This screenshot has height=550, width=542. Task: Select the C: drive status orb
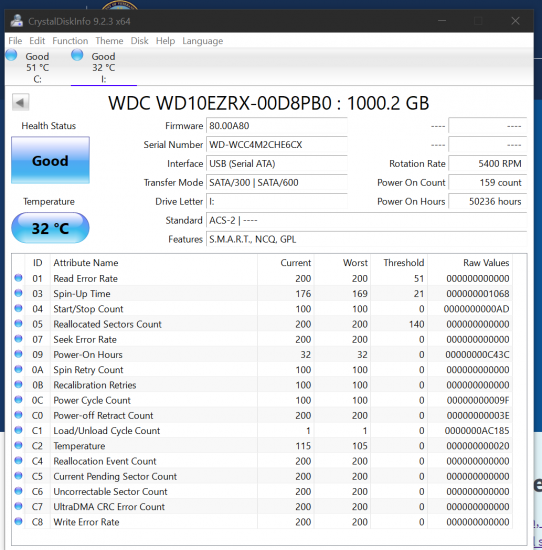pos(11,55)
